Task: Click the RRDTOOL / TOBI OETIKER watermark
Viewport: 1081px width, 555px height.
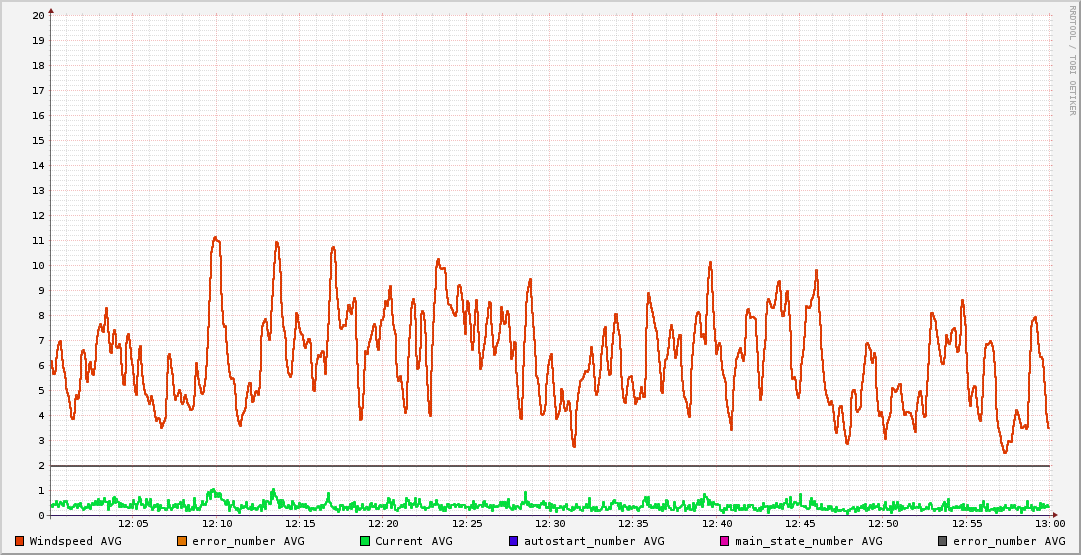Action: point(1072,59)
